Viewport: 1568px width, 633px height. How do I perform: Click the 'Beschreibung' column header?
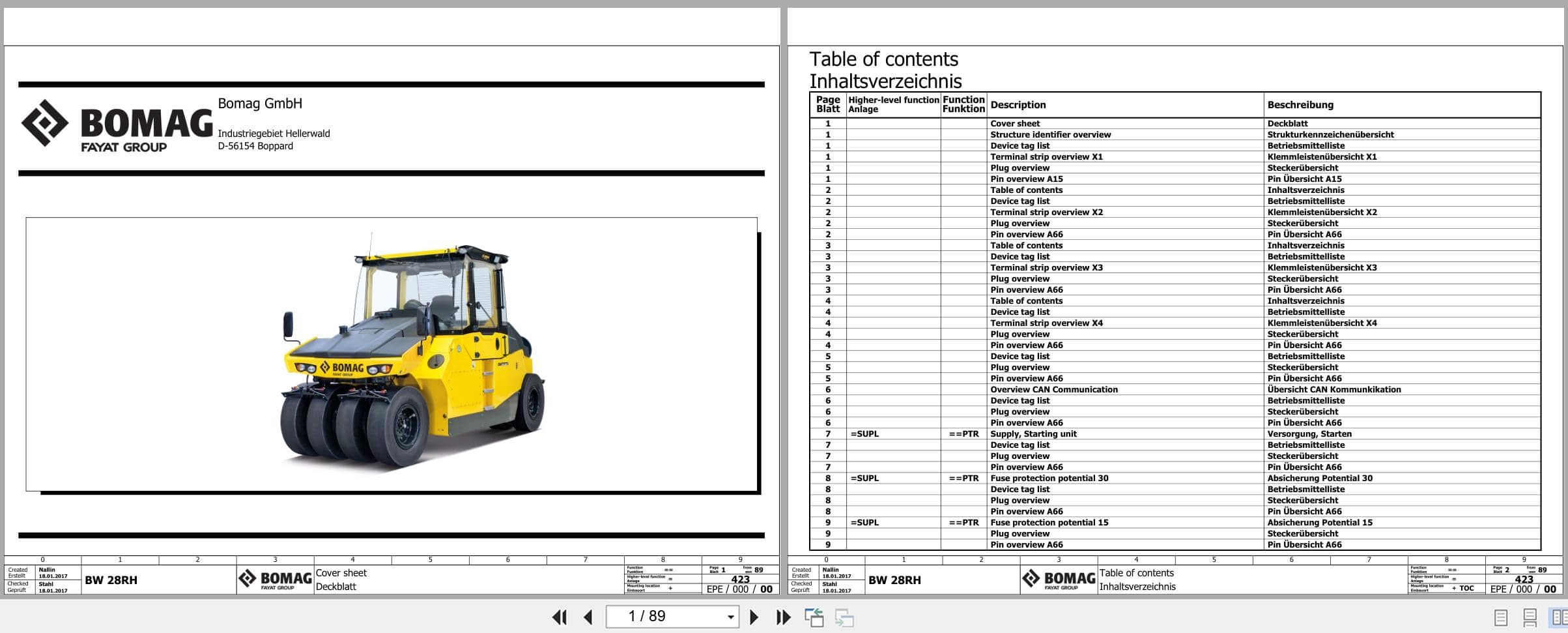pyautogui.click(x=1300, y=105)
